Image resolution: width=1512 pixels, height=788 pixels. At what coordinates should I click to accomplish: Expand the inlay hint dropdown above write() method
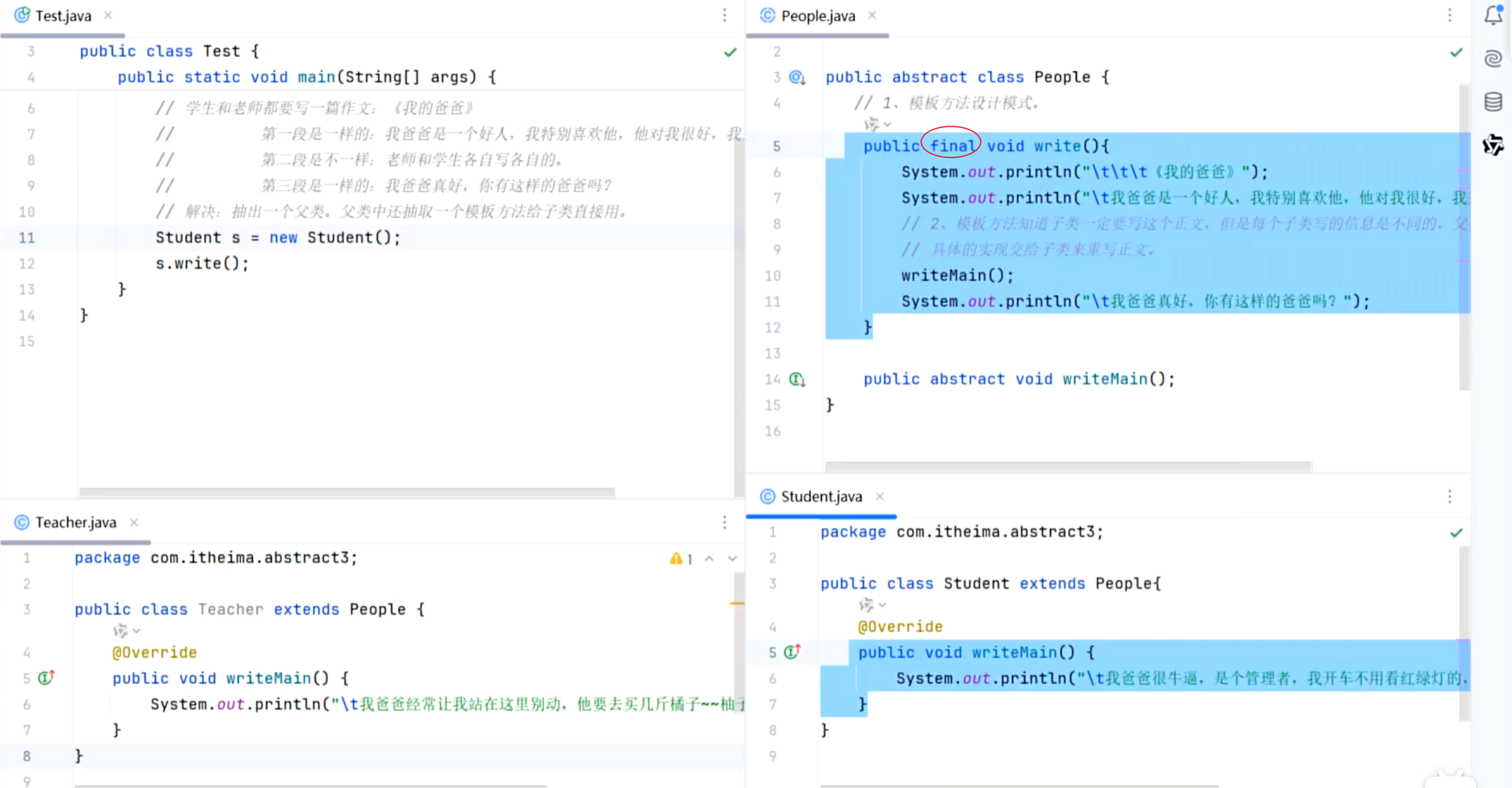[x=878, y=124]
